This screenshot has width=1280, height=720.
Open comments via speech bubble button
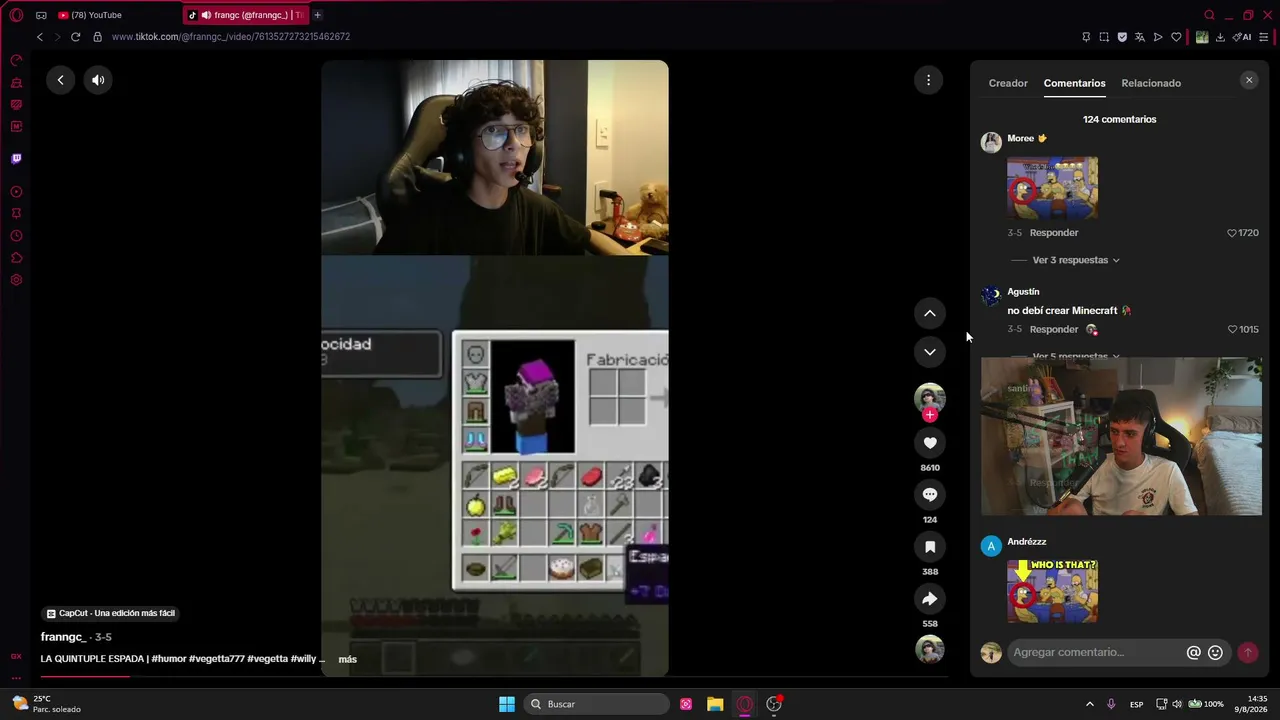930,495
